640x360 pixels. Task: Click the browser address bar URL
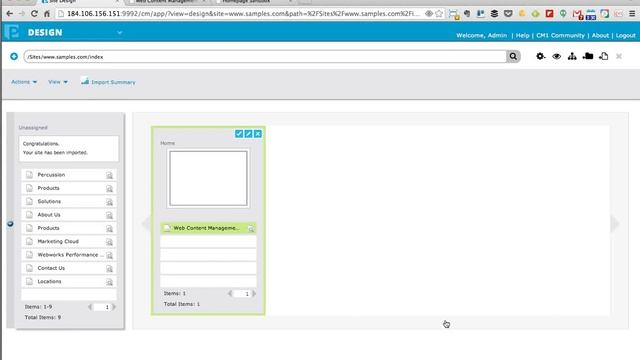(243, 13)
